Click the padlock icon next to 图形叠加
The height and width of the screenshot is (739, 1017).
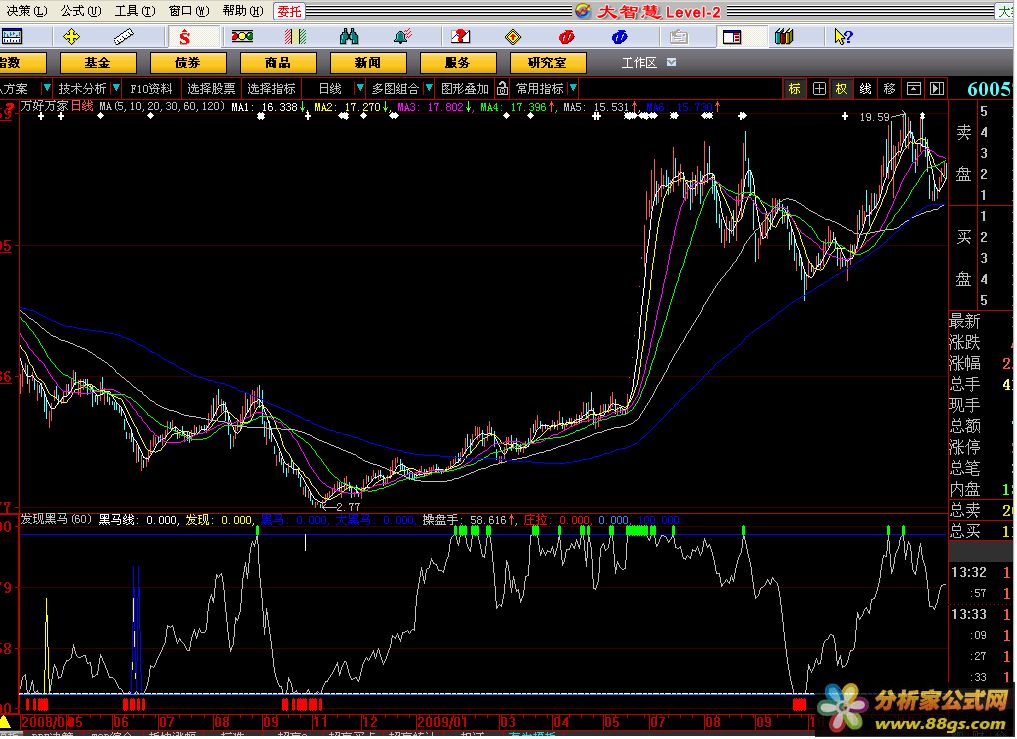(502, 88)
